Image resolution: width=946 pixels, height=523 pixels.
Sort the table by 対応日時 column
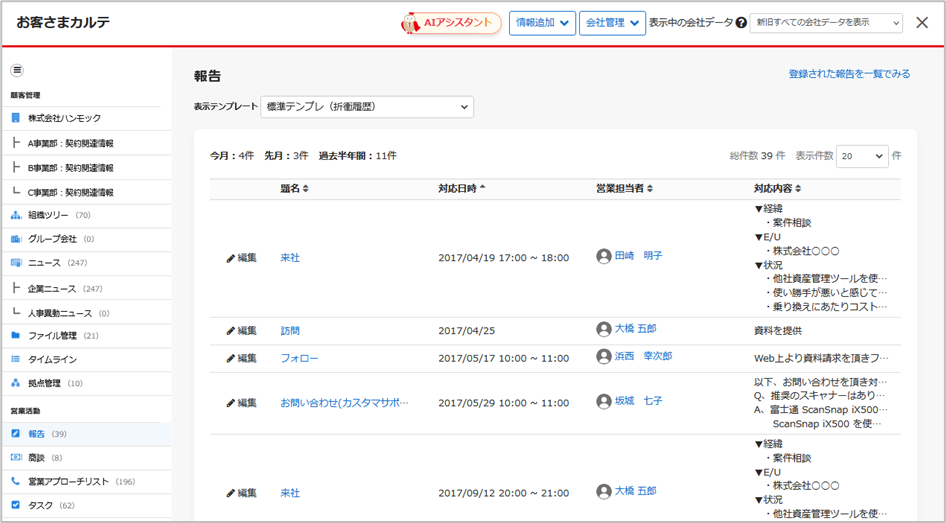[x=462, y=188]
